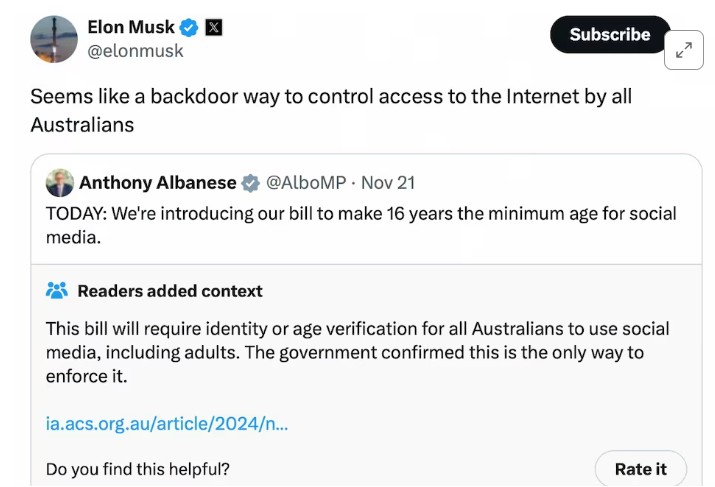Viewport: 715px width, 487px height.
Task: Click the grey verified badge beside Albanese
Action: (x=249, y=183)
